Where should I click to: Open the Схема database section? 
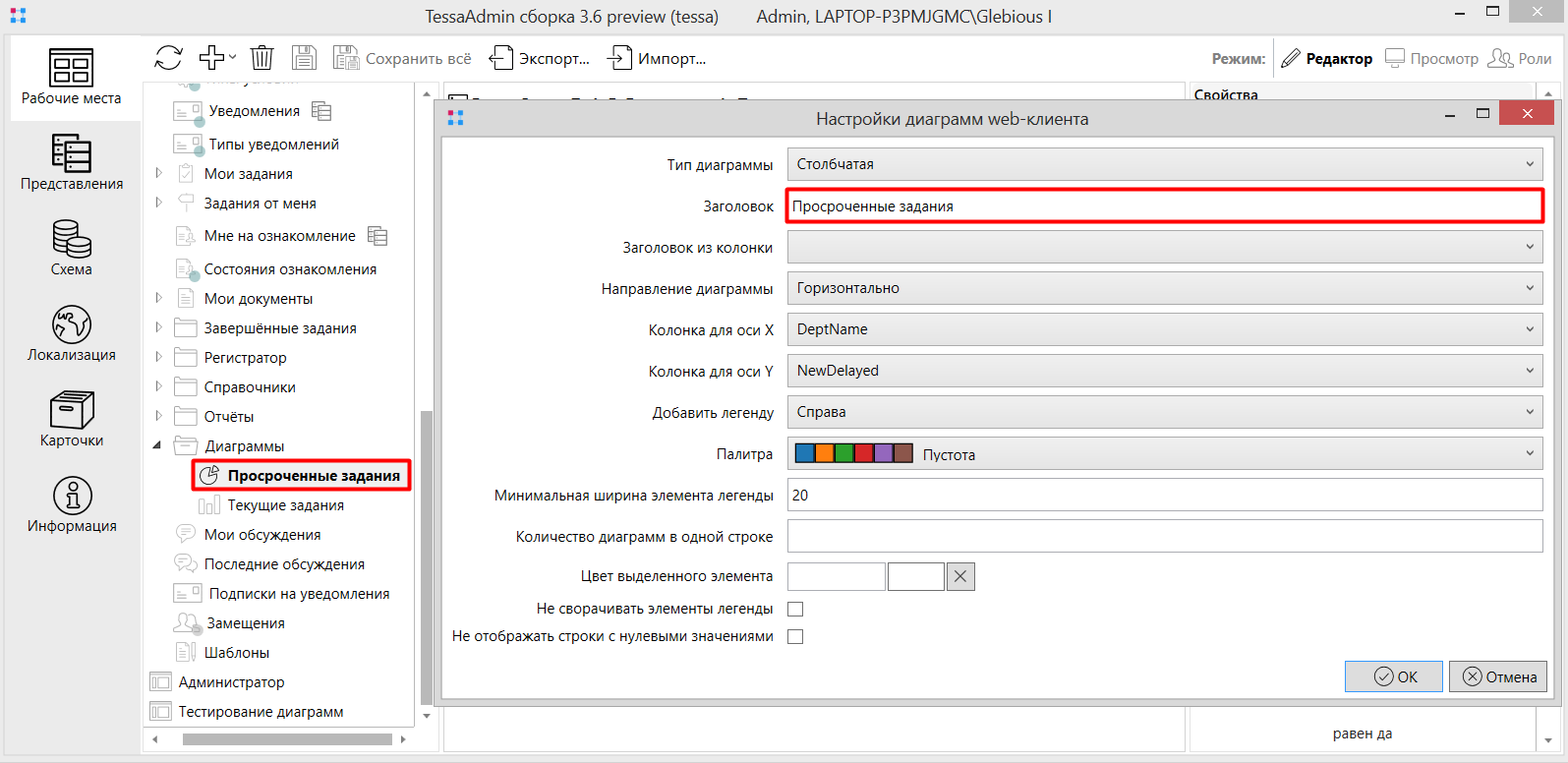[72, 248]
